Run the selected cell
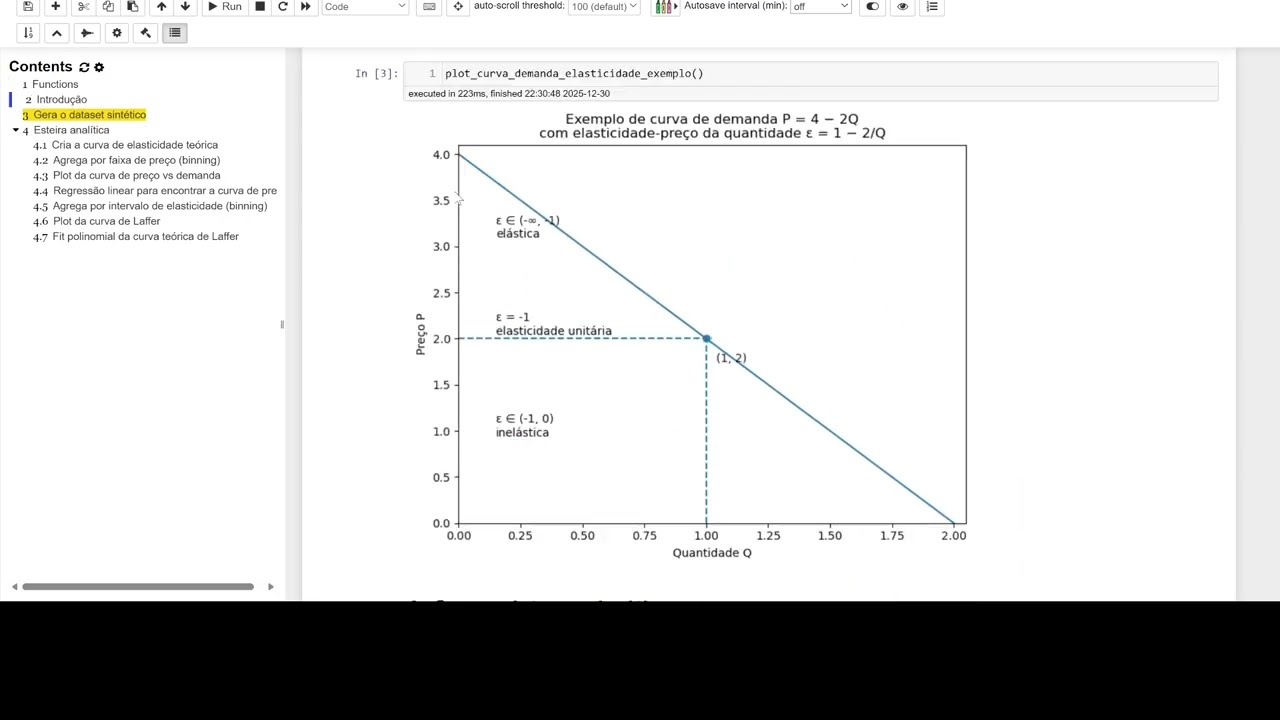This screenshot has height=720, width=1280. point(225,6)
